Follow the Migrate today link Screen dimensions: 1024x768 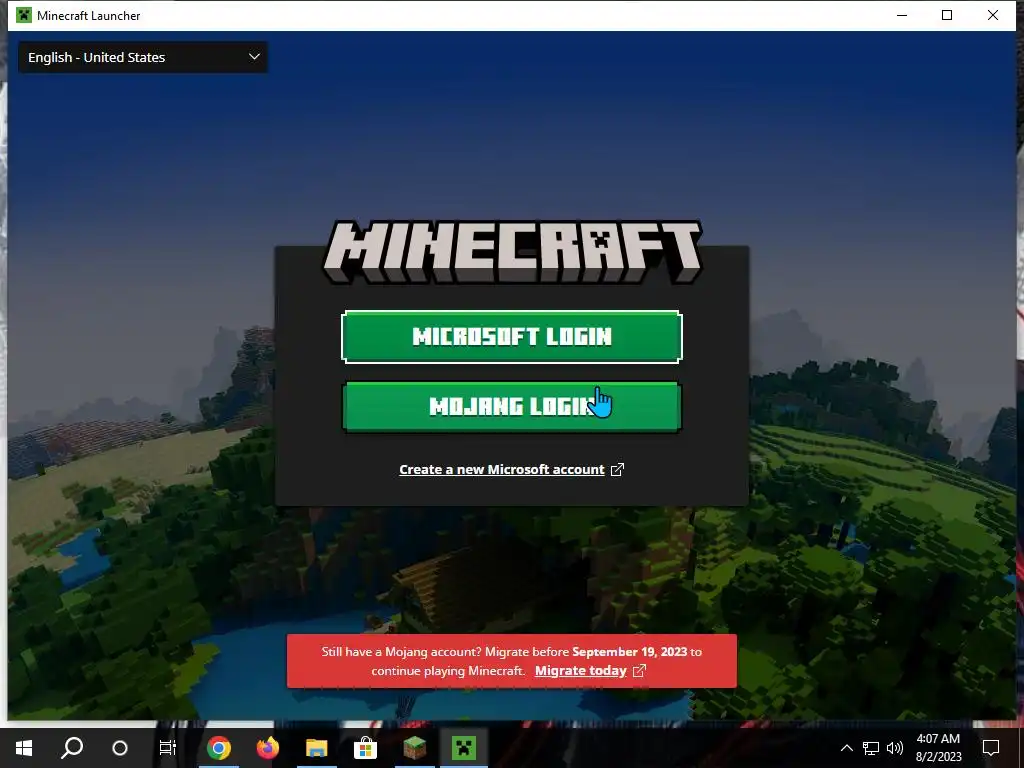(581, 671)
